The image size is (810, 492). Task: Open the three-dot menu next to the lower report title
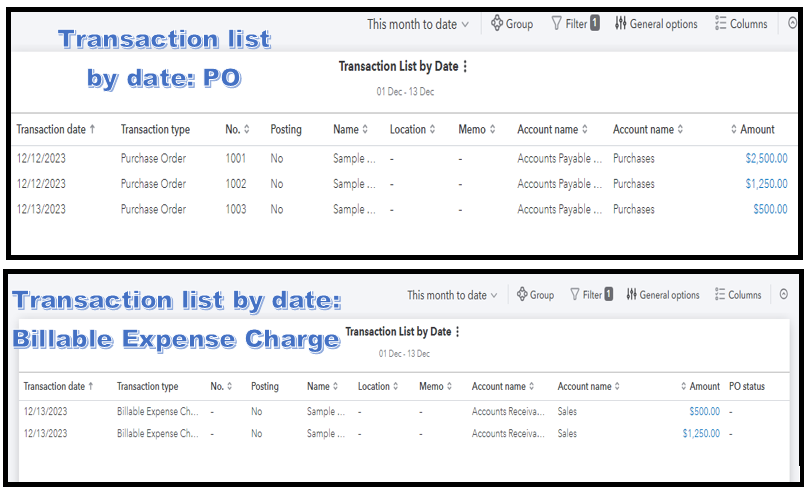458,332
